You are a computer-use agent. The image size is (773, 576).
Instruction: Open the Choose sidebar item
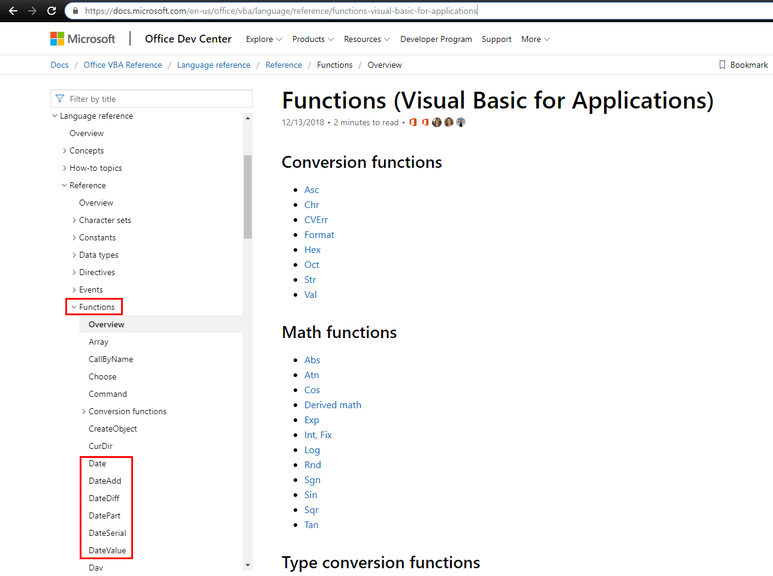[x=102, y=376]
